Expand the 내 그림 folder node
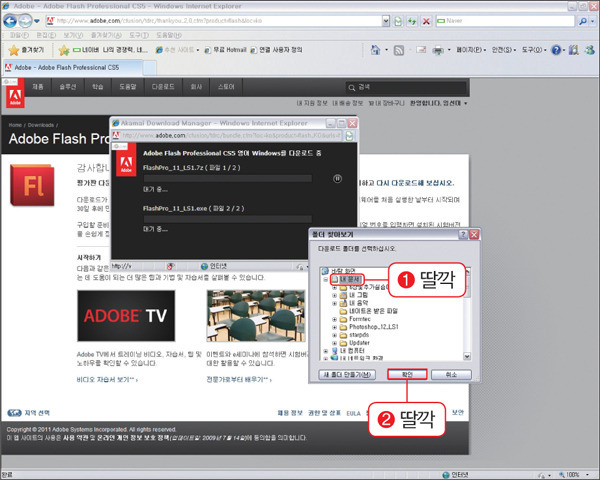Screen dimensions: 600x480 coord(334,295)
